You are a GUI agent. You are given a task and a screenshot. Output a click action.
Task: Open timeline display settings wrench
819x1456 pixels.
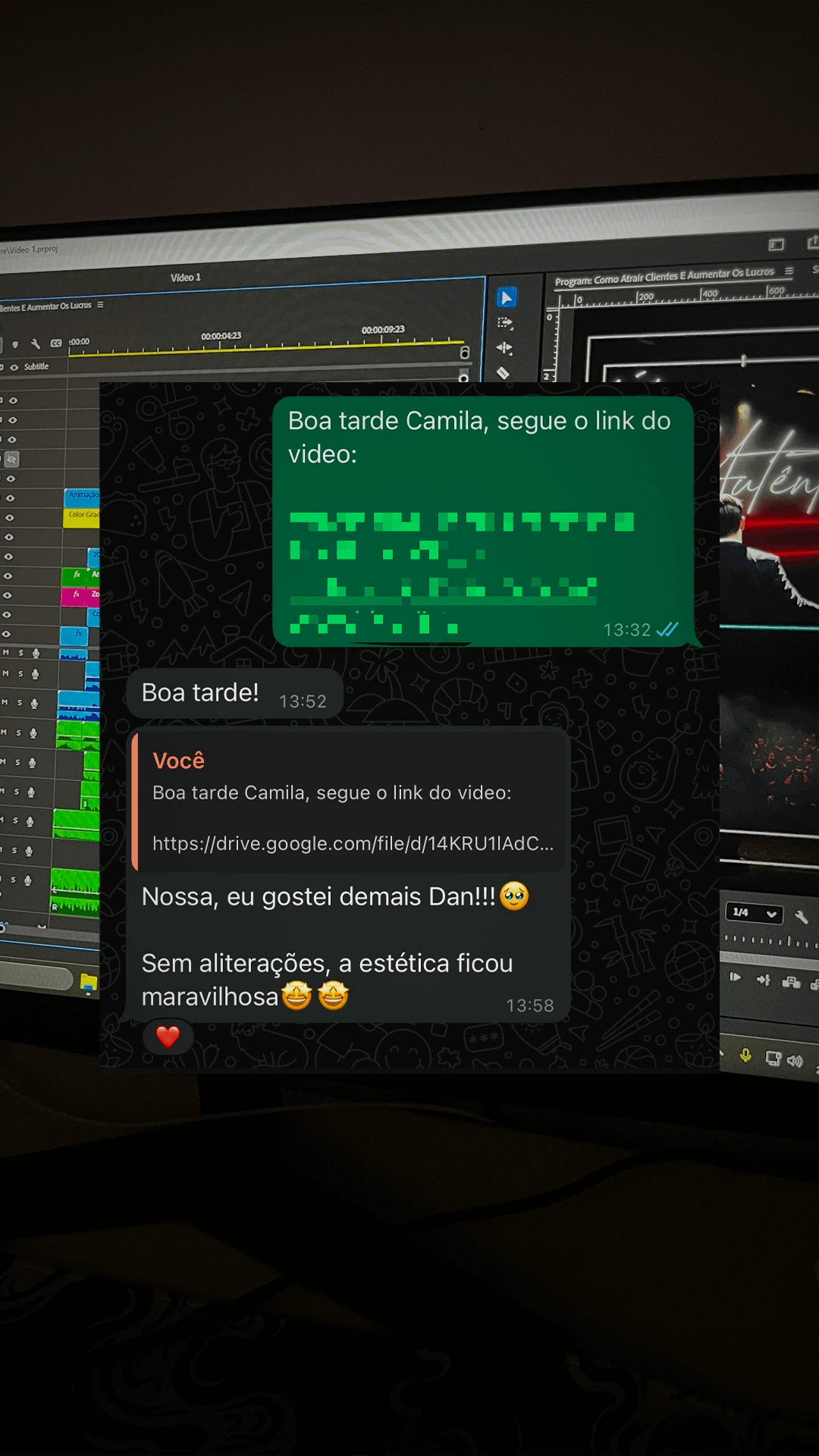(x=35, y=344)
